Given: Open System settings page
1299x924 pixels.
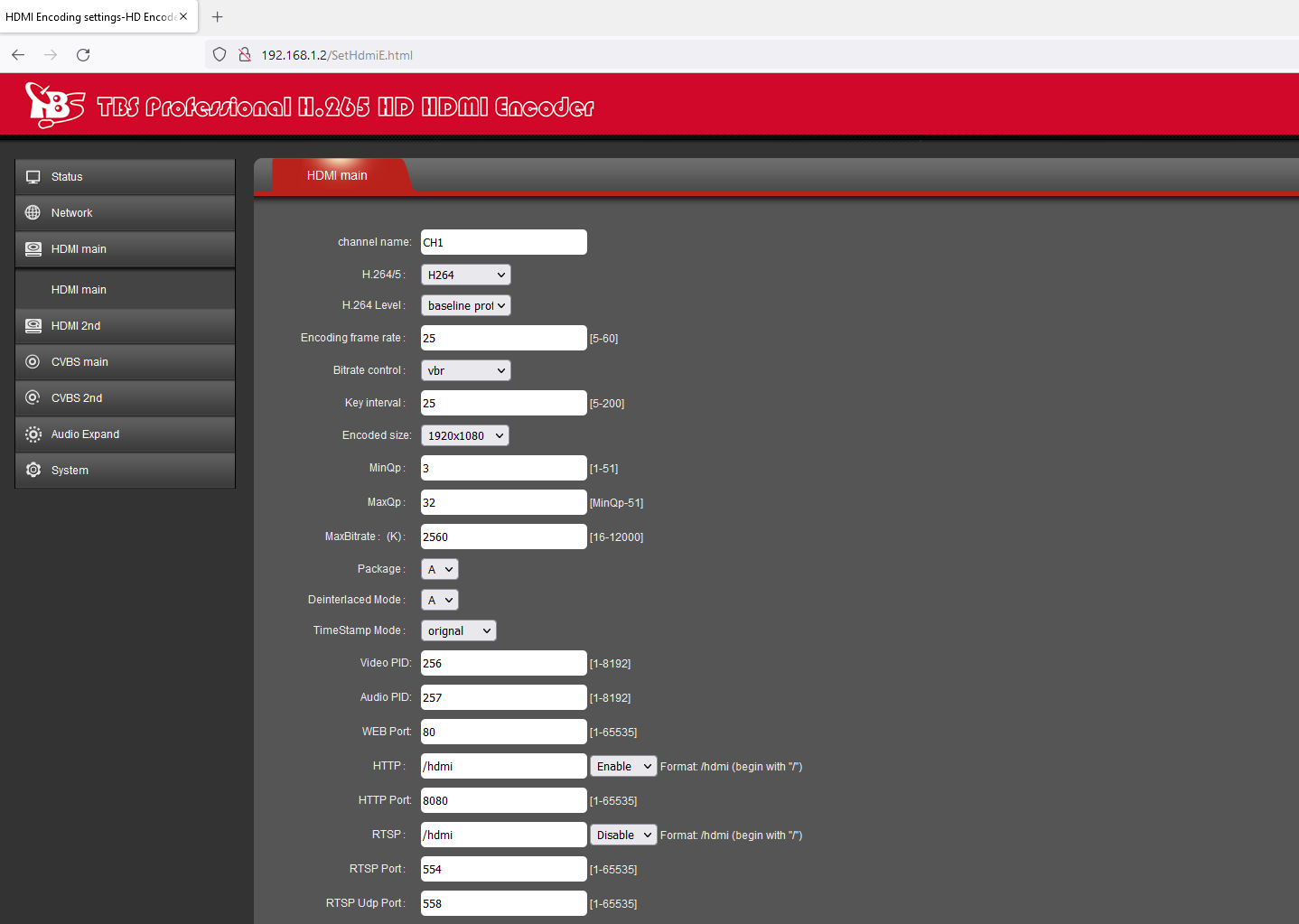Looking at the screenshot, I should 126,471.
